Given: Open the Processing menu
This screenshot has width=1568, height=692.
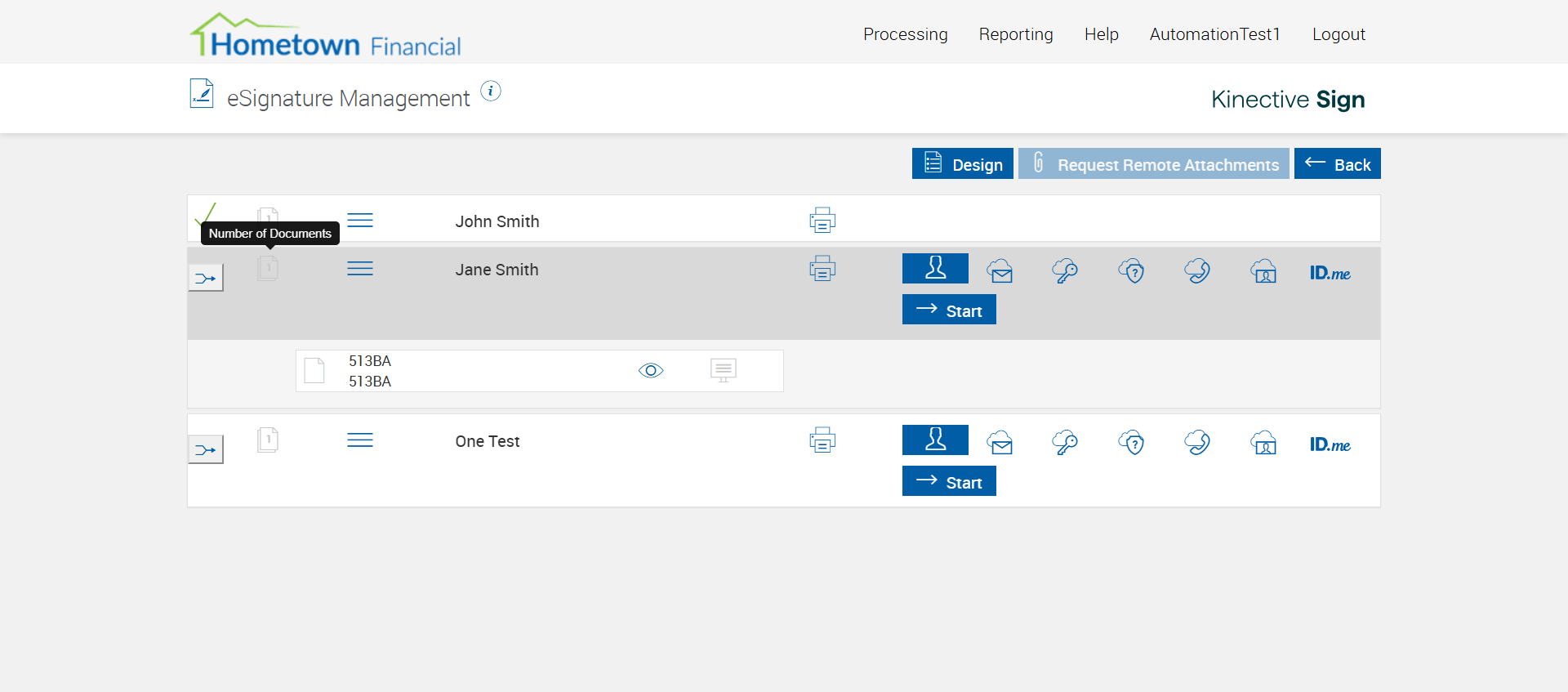Looking at the screenshot, I should [x=905, y=34].
